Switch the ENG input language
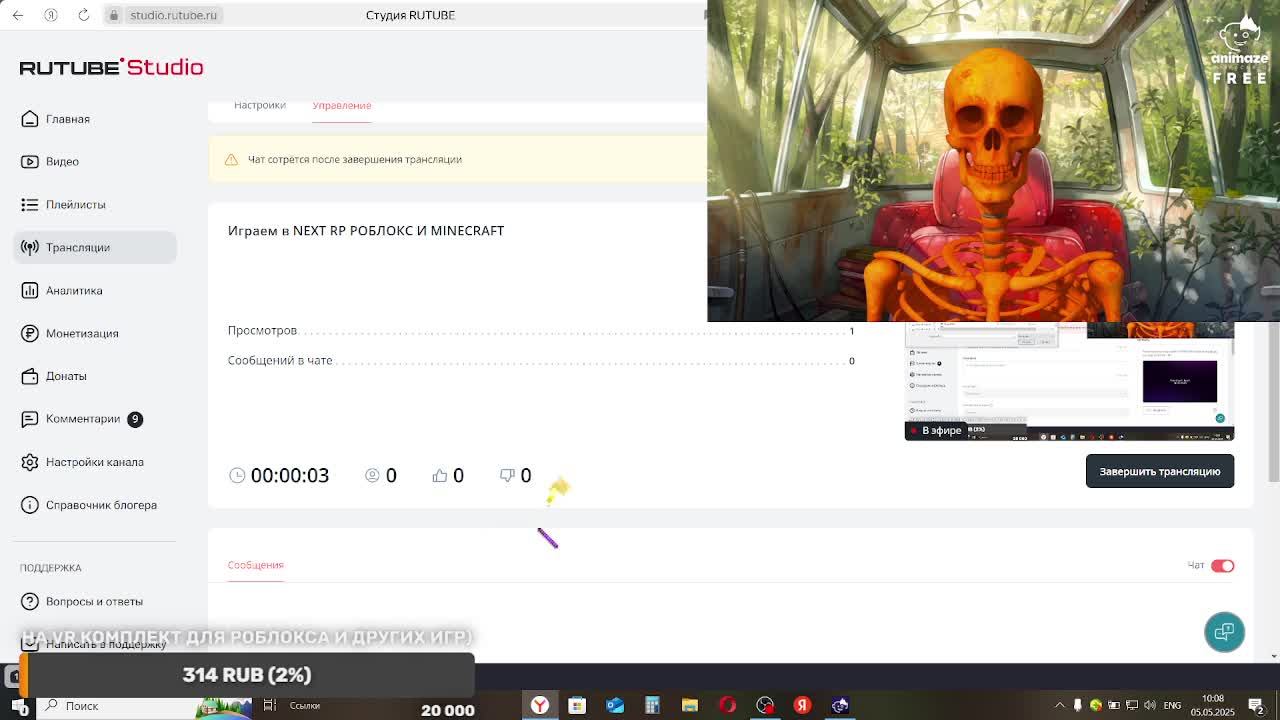 click(x=1172, y=706)
